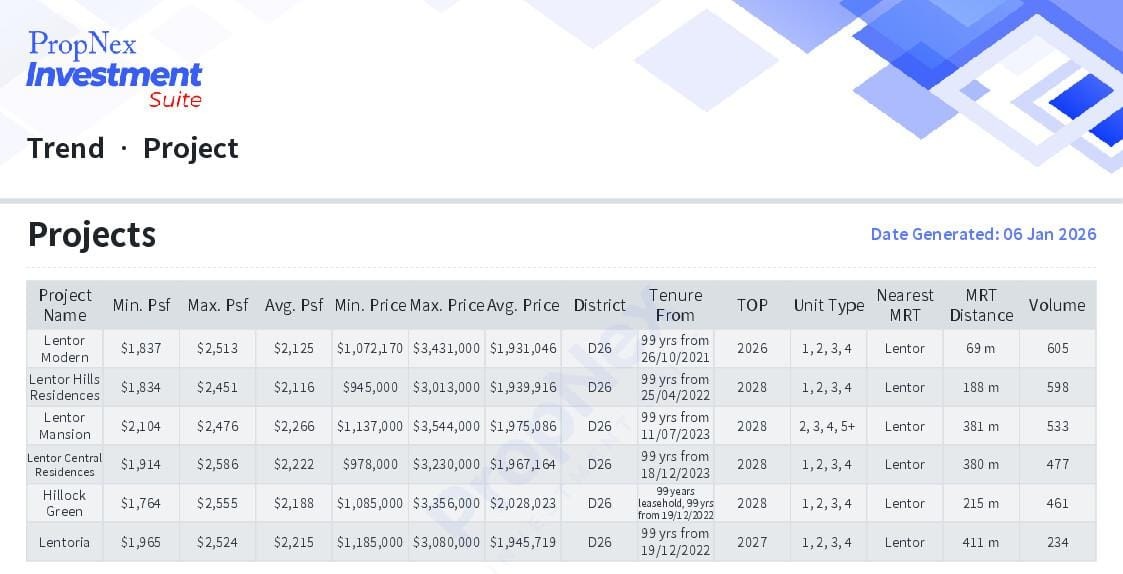Screen dimensions: 1123x574
Task: Click the 411 m MRT distance cell
Action: 981,542
